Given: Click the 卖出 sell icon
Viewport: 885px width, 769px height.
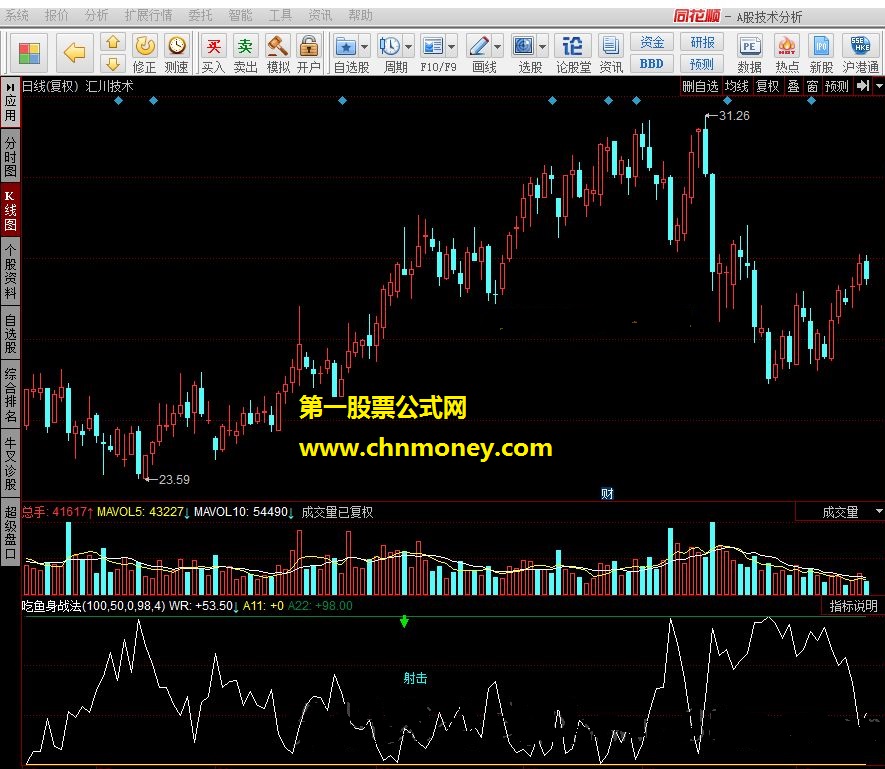Looking at the screenshot, I should pyautogui.click(x=245, y=45).
